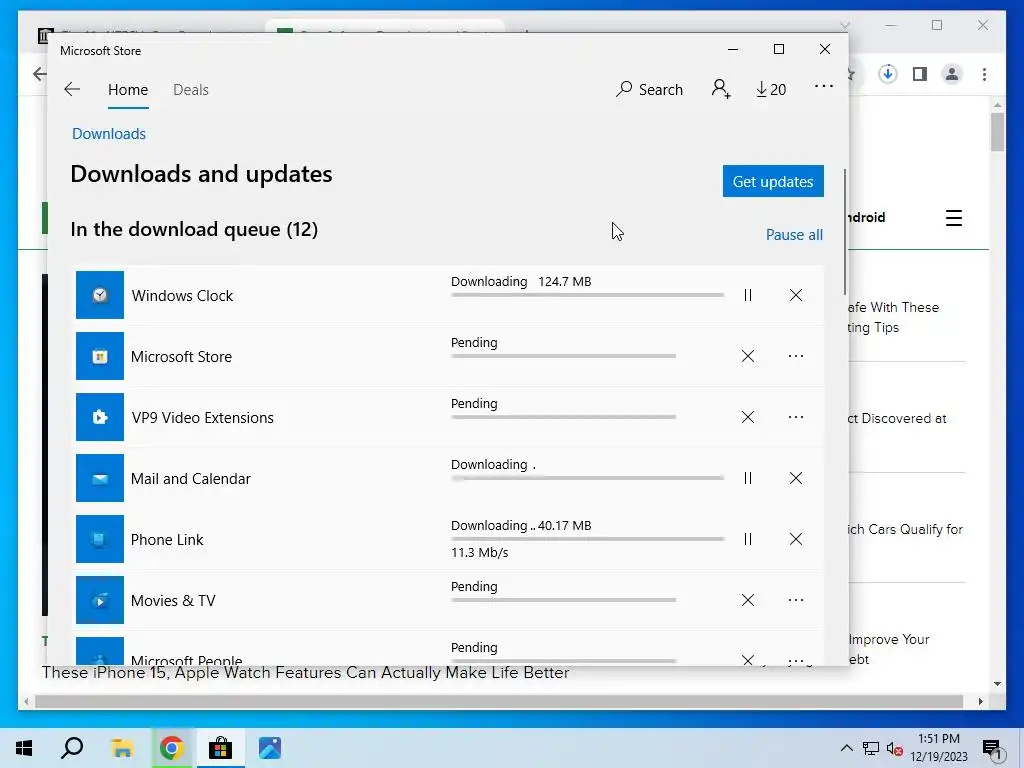Open Photos app from taskbar
The image size is (1024, 768).
[x=270, y=748]
